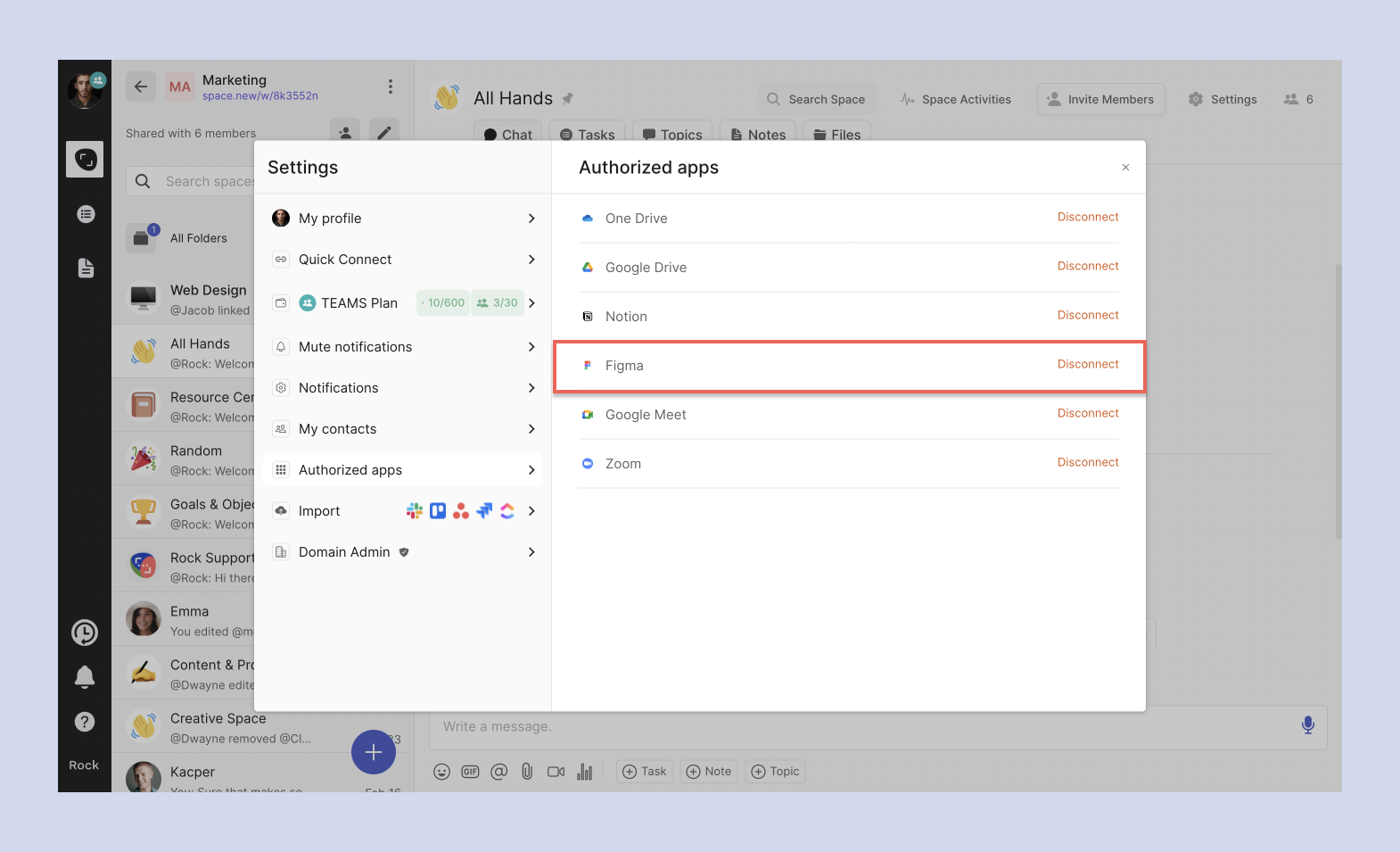Click the poll bar chart icon
Screen dimensions: 1400x852
pyautogui.click(x=584, y=772)
